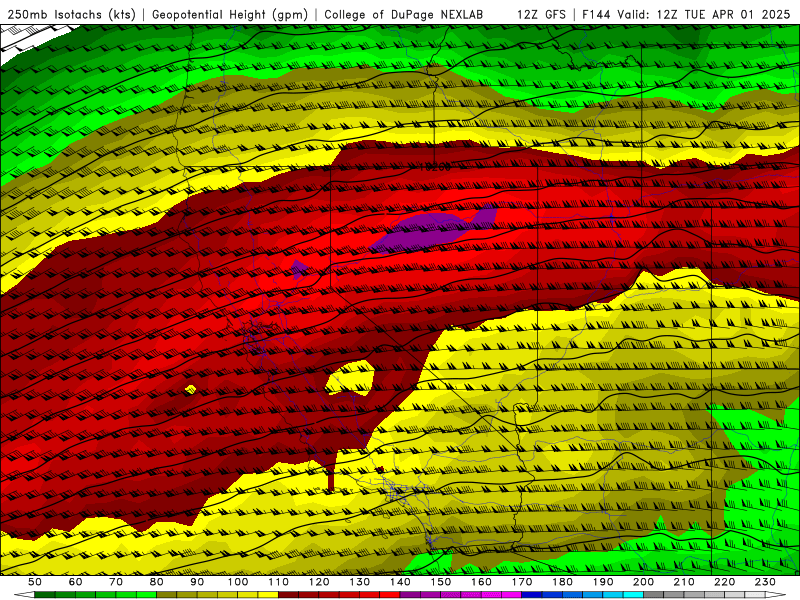Click the '120' color bar label
This screenshot has width=800, height=600.
point(319,582)
